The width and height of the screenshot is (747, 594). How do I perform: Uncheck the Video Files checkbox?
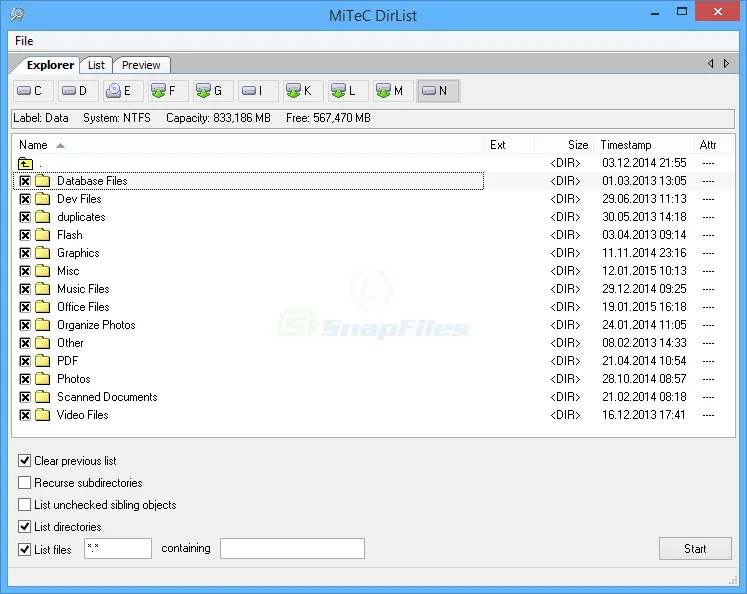coord(25,415)
